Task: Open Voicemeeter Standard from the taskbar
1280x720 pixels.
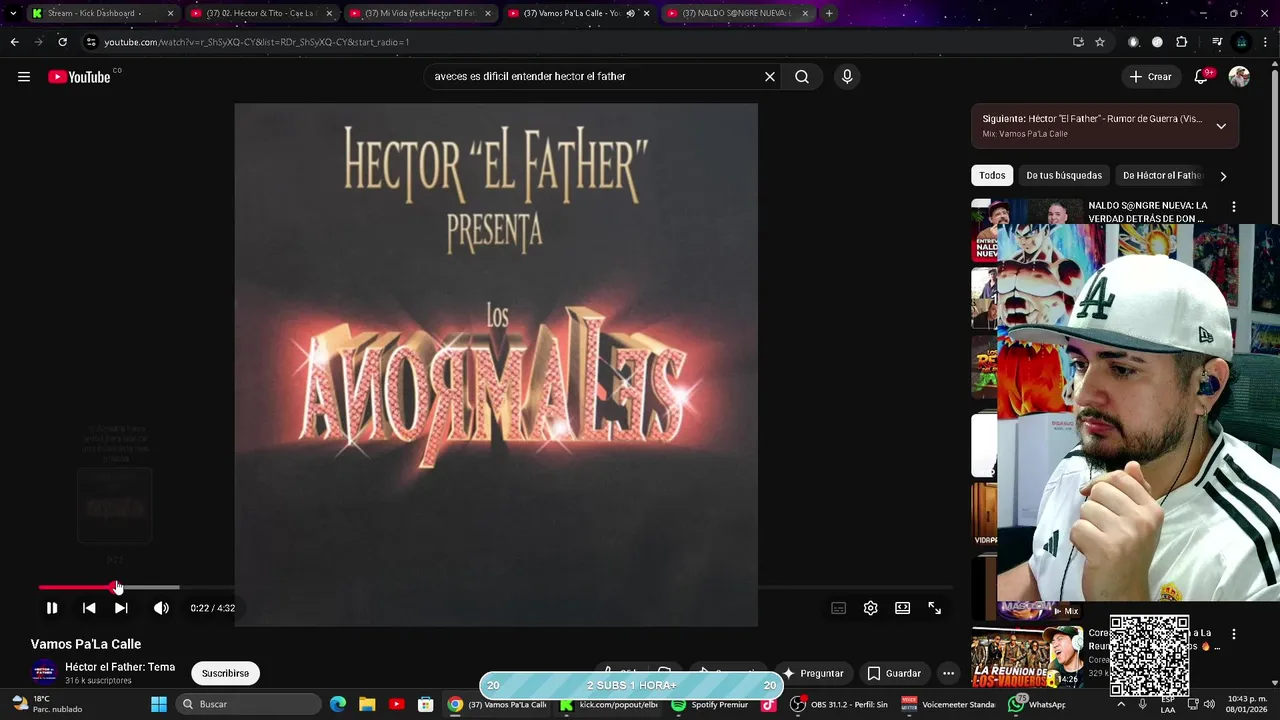Action: point(949,704)
